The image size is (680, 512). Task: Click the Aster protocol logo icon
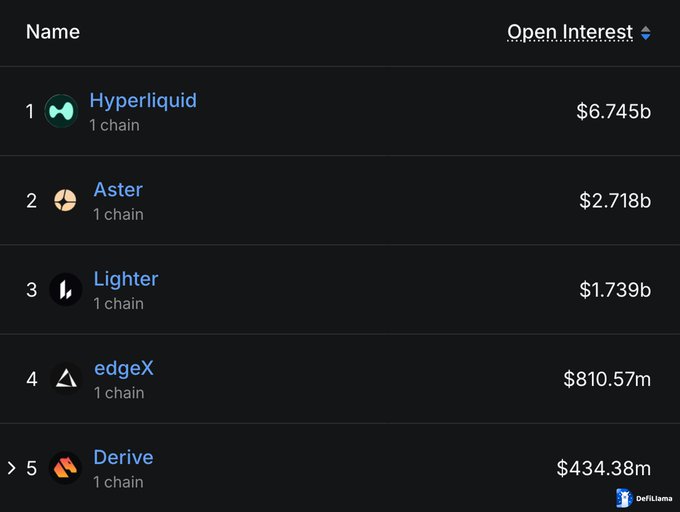[x=65, y=200]
